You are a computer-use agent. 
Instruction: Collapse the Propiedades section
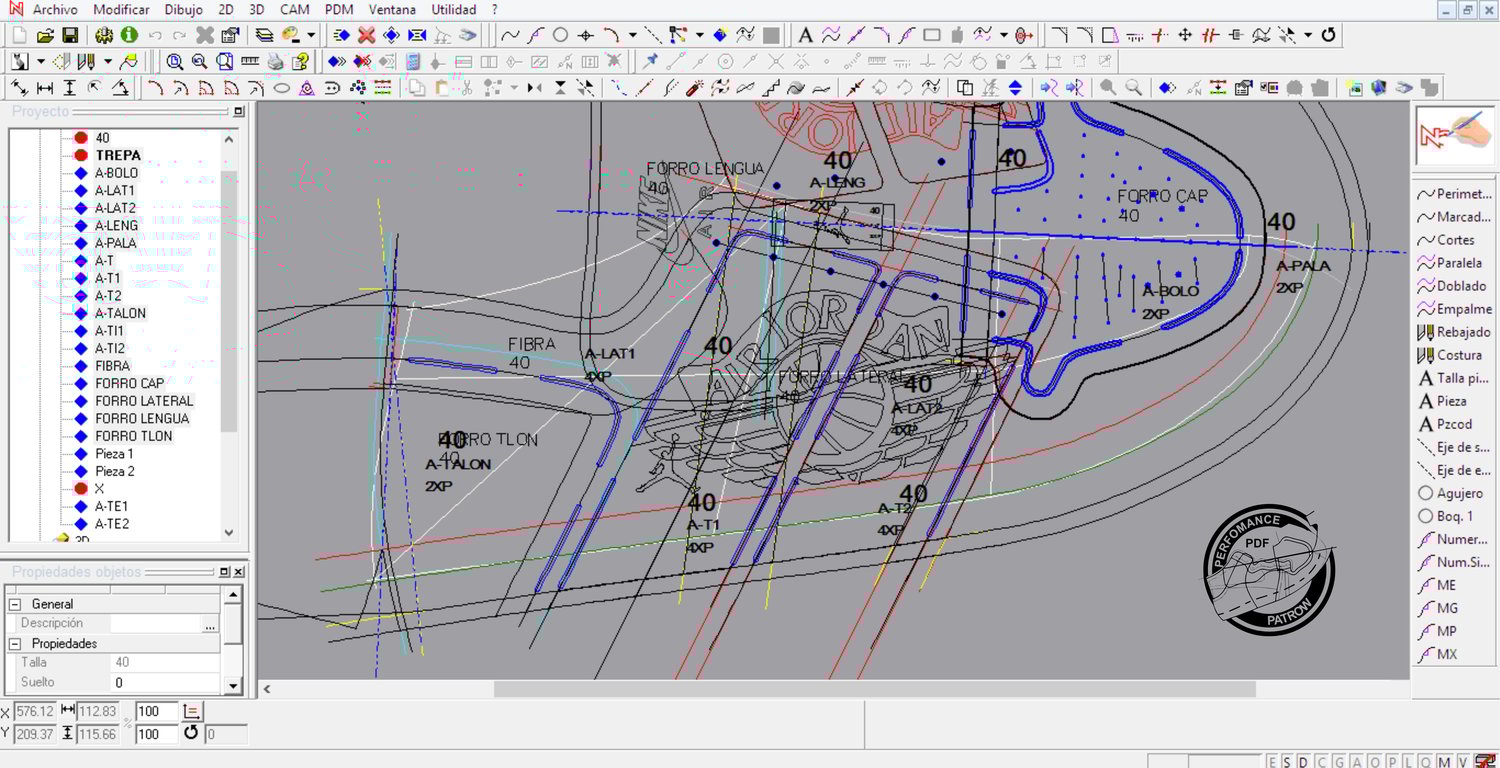coord(15,644)
